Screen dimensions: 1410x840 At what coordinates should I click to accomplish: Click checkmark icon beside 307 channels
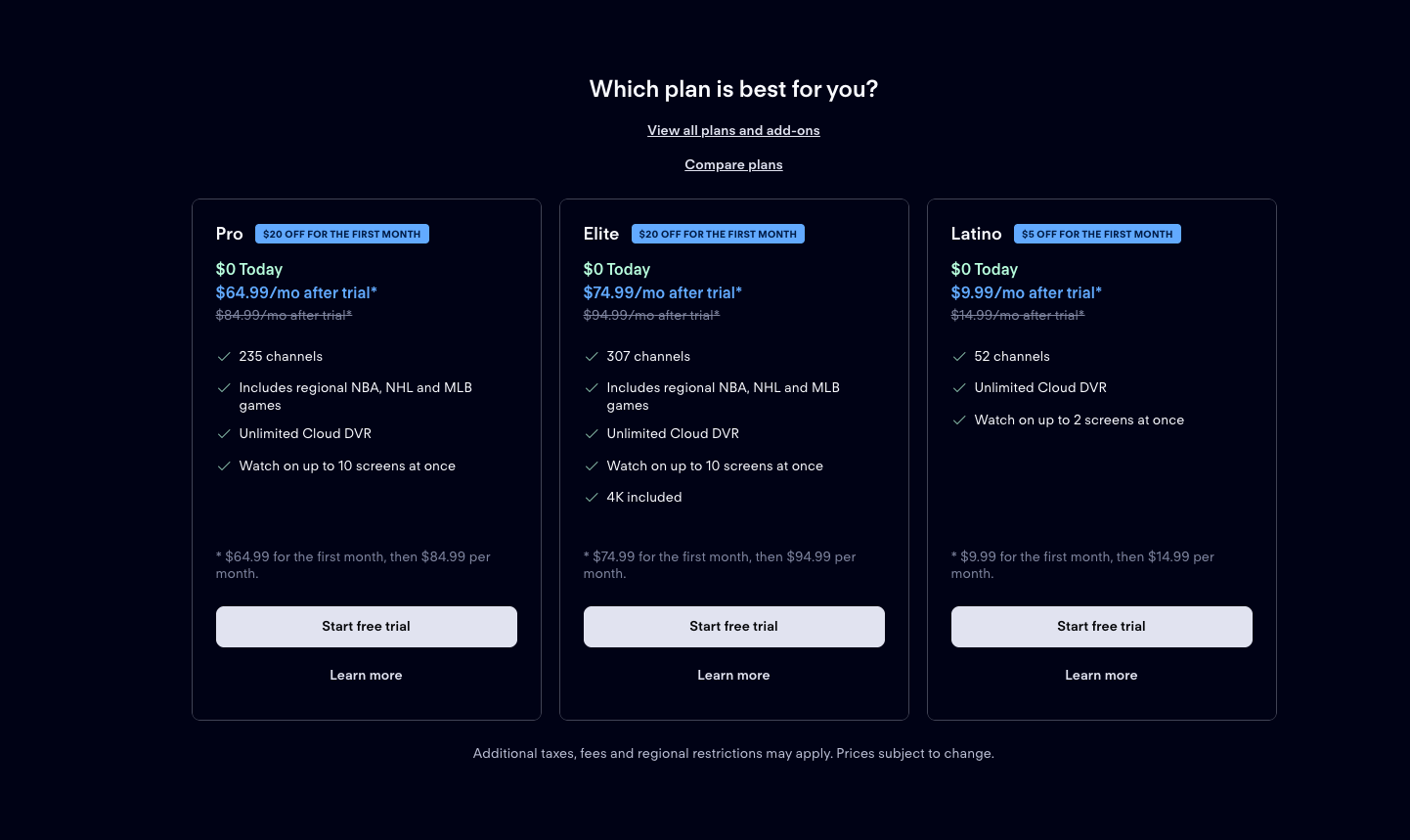(x=592, y=357)
